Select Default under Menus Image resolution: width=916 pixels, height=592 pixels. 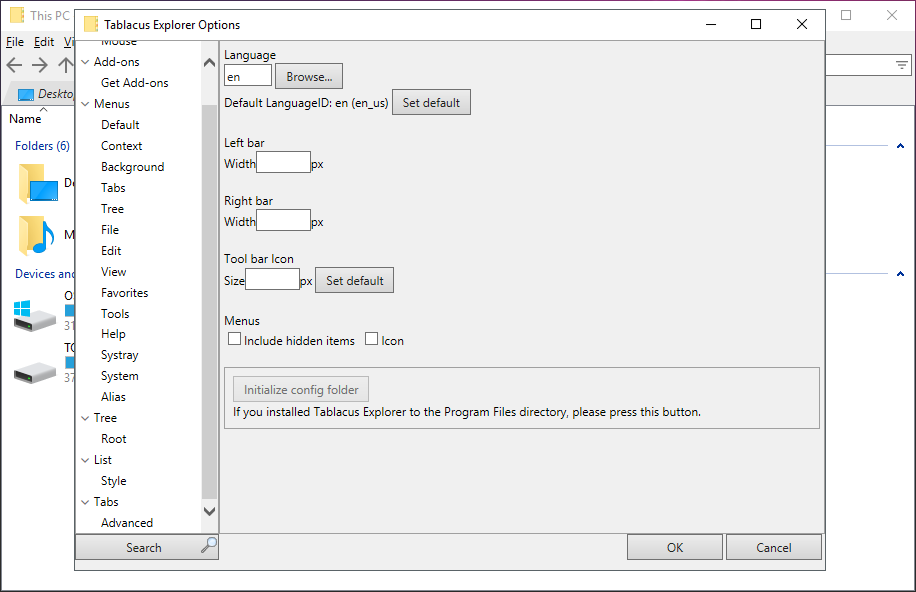(120, 125)
